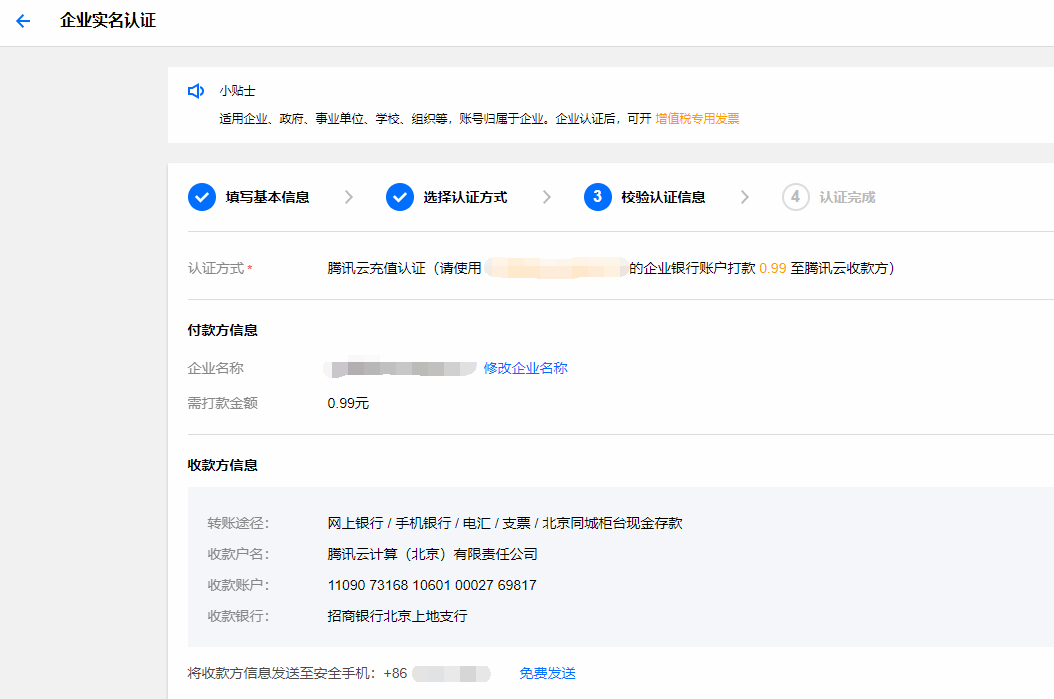Click the 付款方信息 section heading
The height and width of the screenshot is (699, 1054).
pos(222,331)
